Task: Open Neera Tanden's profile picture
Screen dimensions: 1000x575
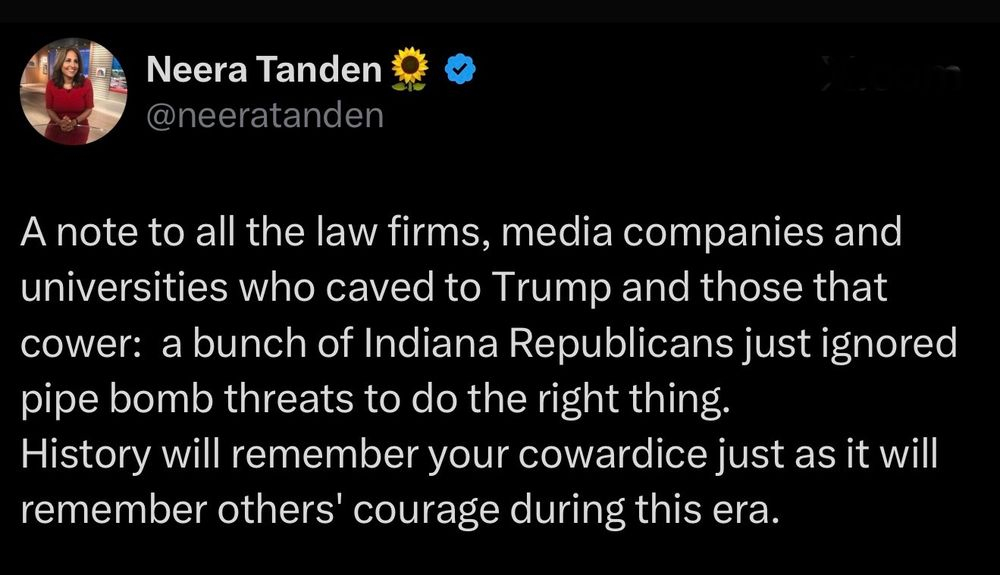Action: [x=73, y=92]
